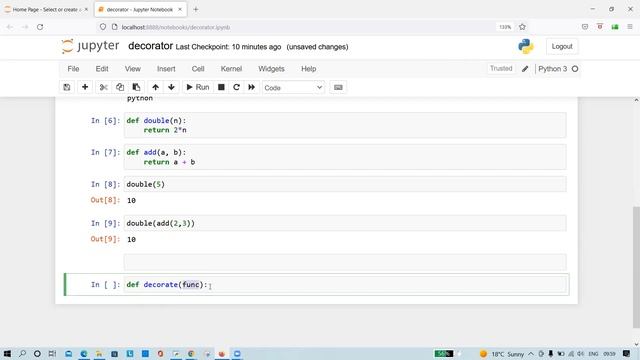Save notebook with the floppy disk icon
The width and height of the screenshot is (640, 360).
pos(67,87)
